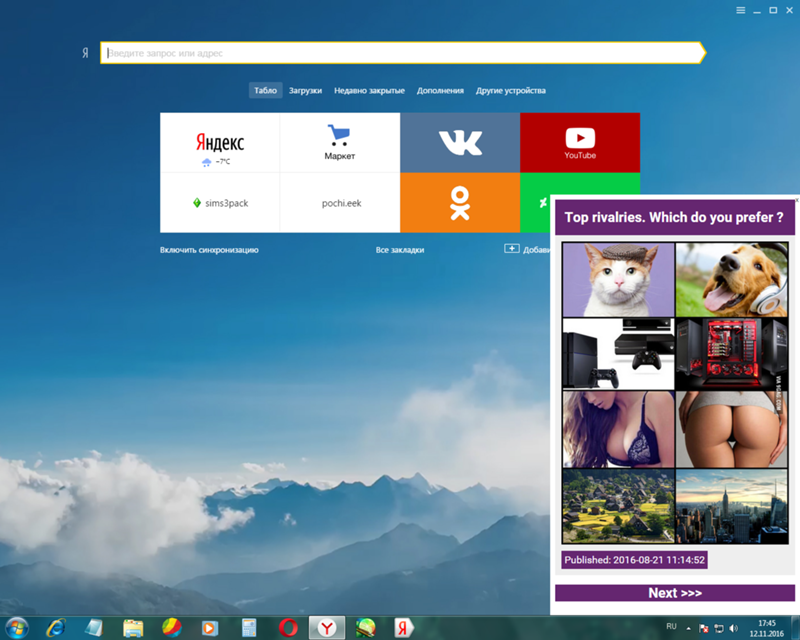The height and width of the screenshot is (640, 800).
Task: Switch to the active Yandex Browser taskbar button
Action: coord(327,628)
